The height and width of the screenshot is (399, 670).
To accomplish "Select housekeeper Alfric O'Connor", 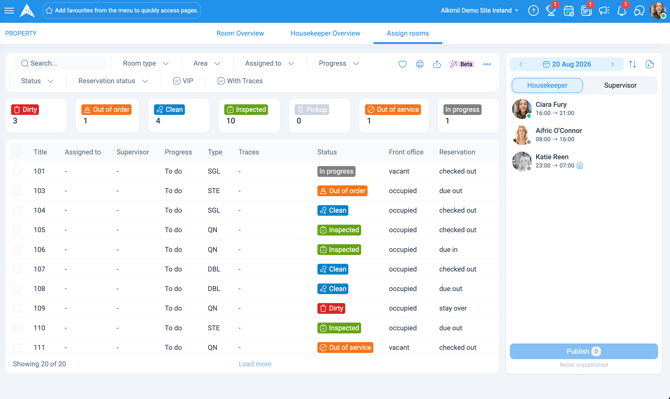I will click(584, 135).
